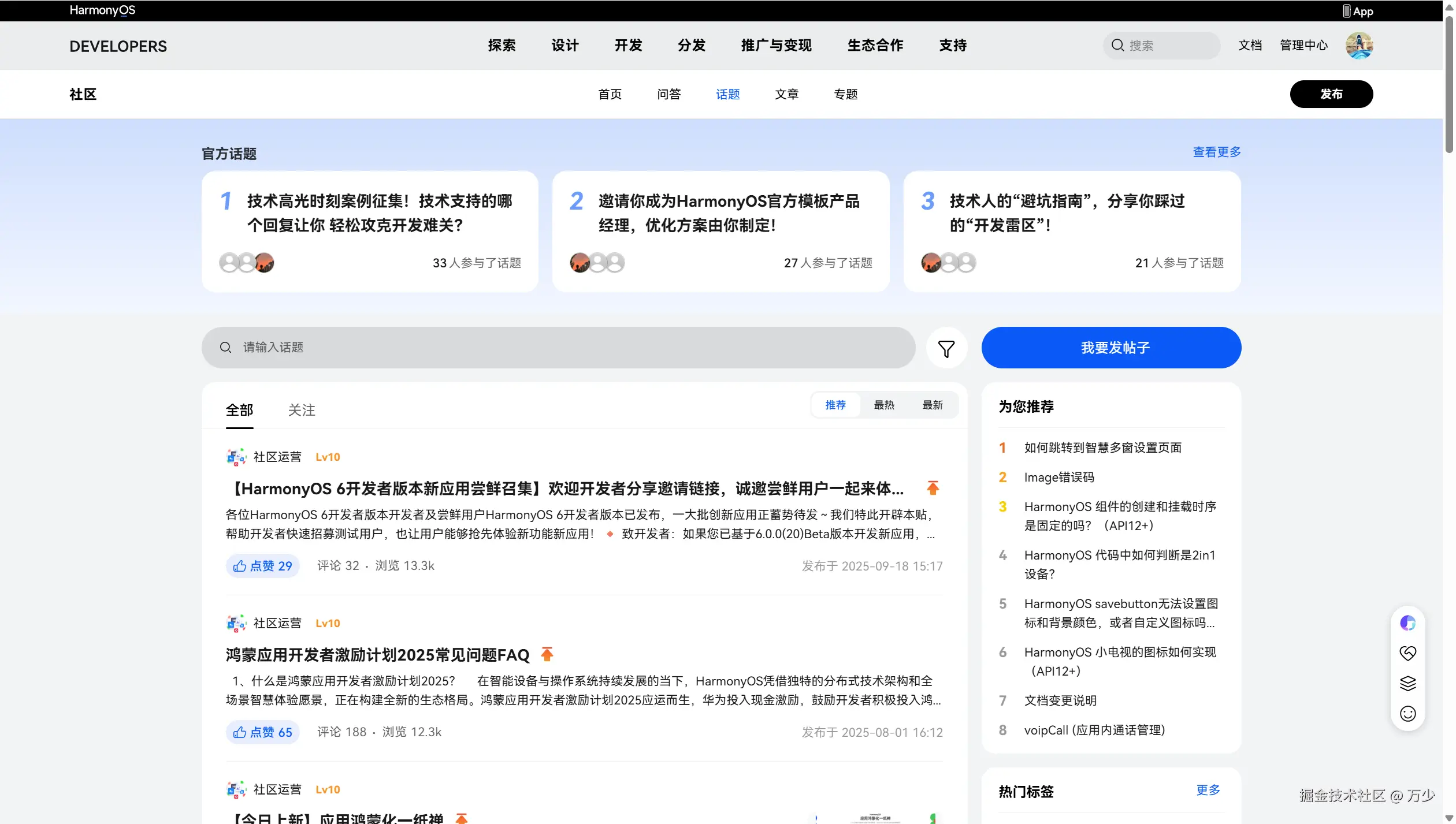
Task: Select the 最热 sort option
Action: tap(883, 405)
